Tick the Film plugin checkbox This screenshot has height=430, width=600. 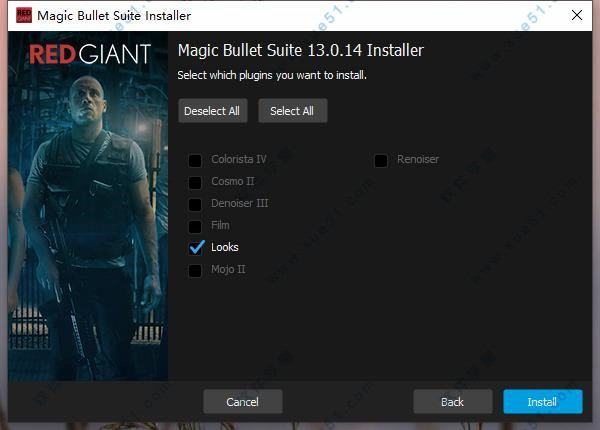[x=195, y=226]
